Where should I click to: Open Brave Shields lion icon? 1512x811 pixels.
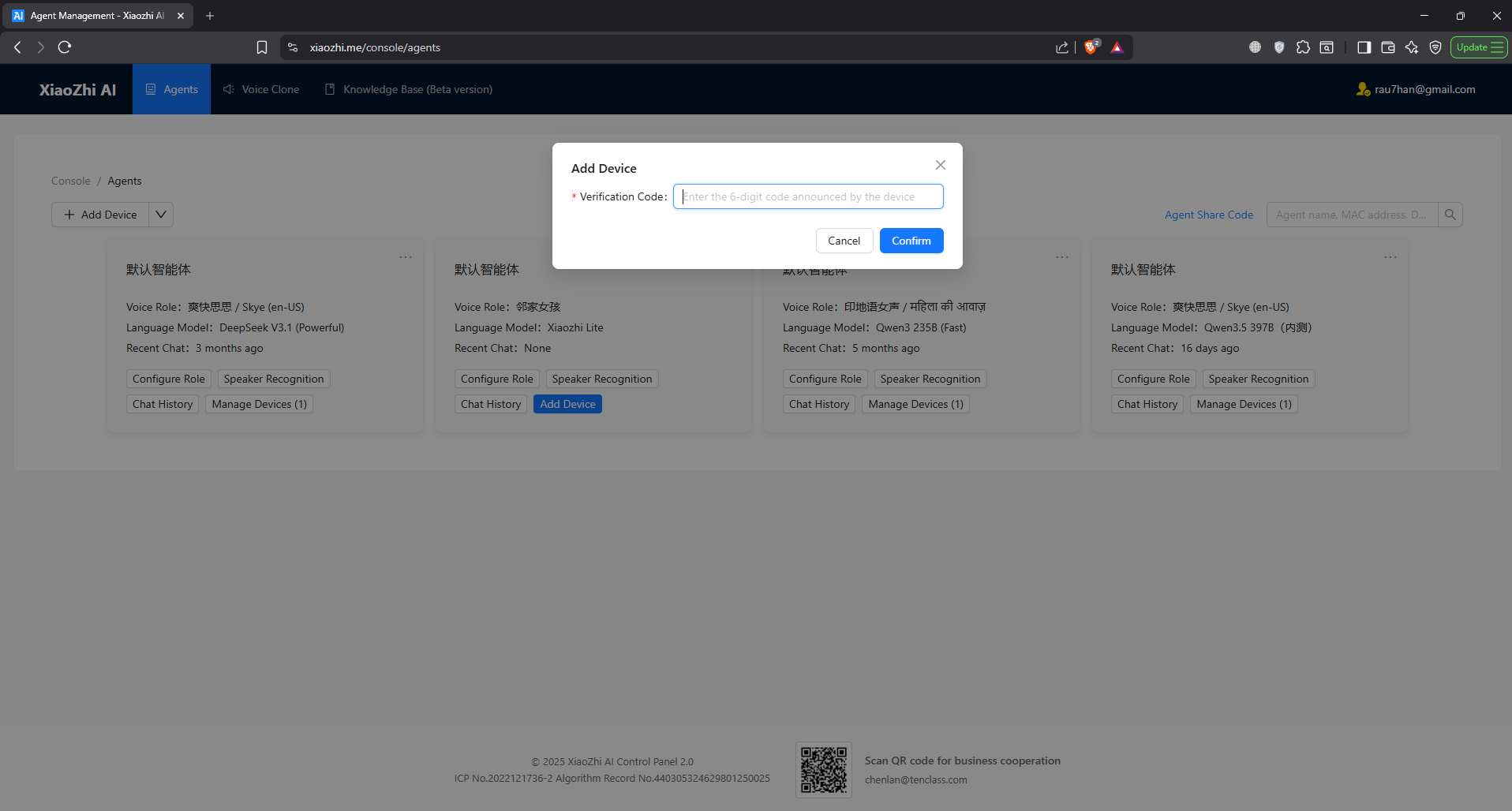[x=1091, y=47]
